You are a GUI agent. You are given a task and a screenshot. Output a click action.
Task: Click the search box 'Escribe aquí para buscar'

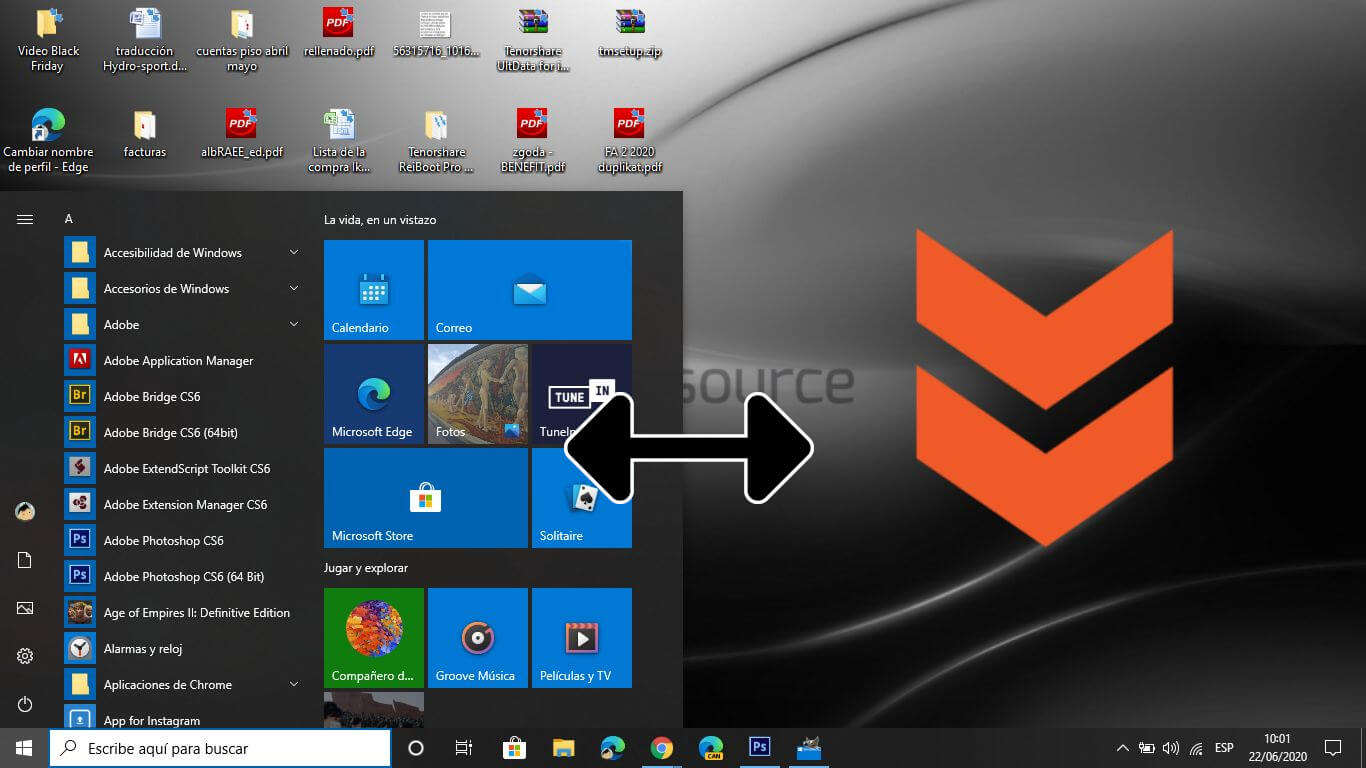[x=220, y=748]
